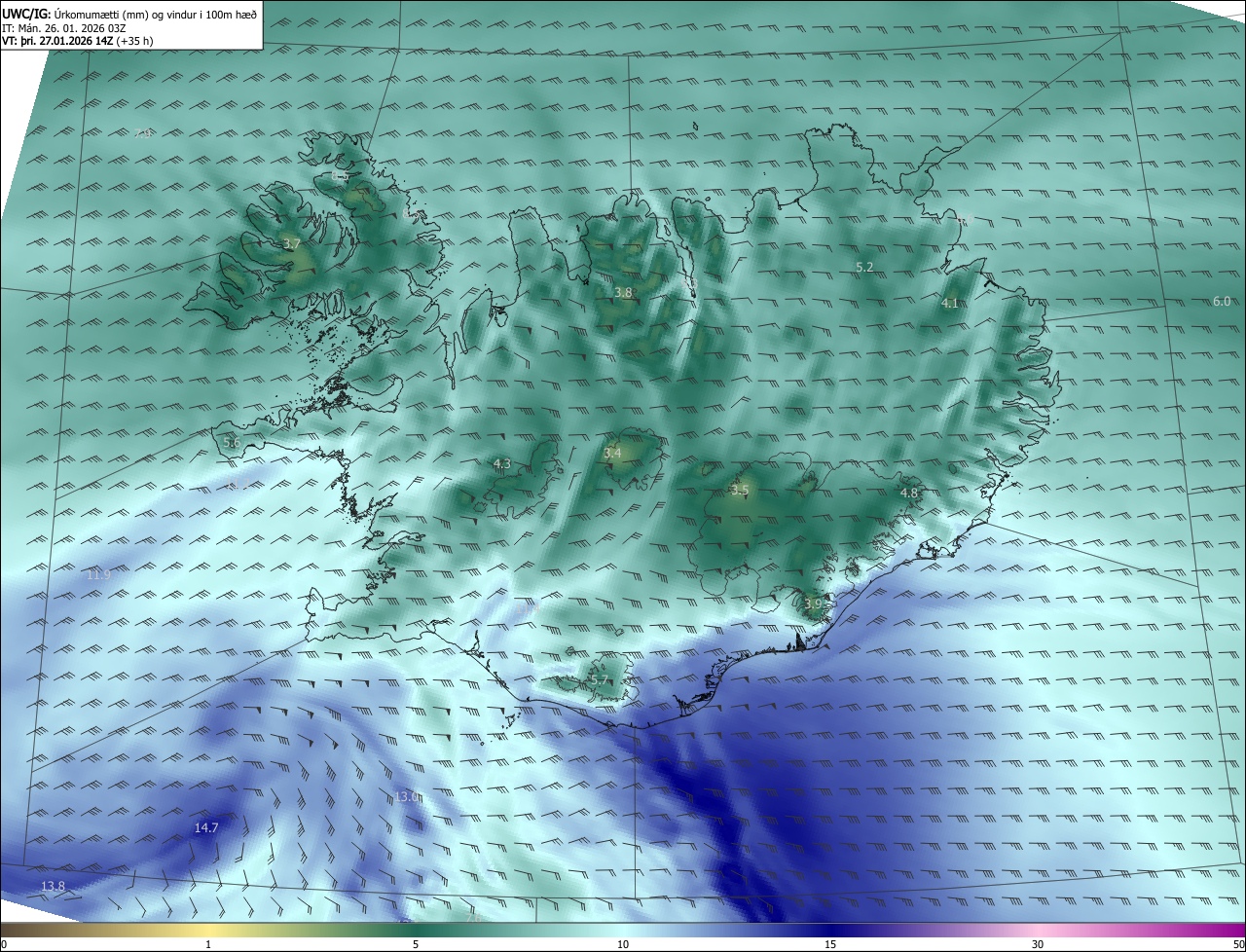Viewport: 1246px width, 952px height.
Task: Click the map title 'Úrkomumætti (mm) og vindur í 100m hæð'
Action: (155, 13)
